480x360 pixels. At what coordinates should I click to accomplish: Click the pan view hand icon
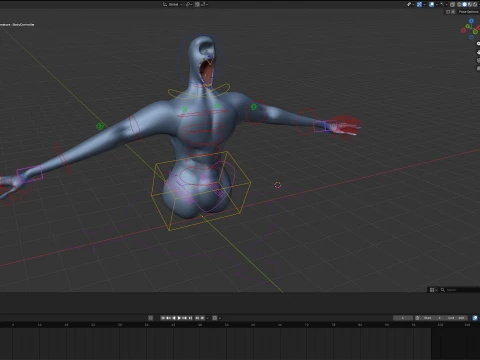point(478,52)
